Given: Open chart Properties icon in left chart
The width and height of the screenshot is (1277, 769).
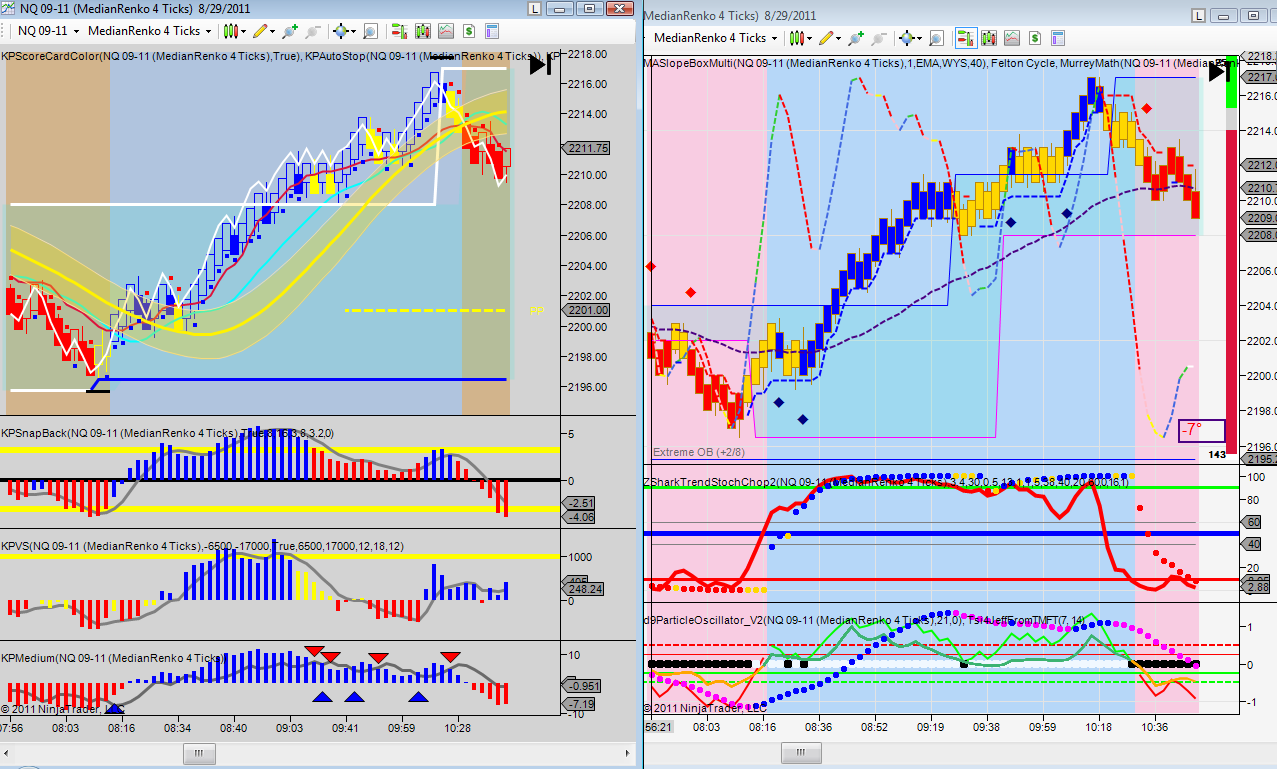Looking at the screenshot, I should 491,31.
